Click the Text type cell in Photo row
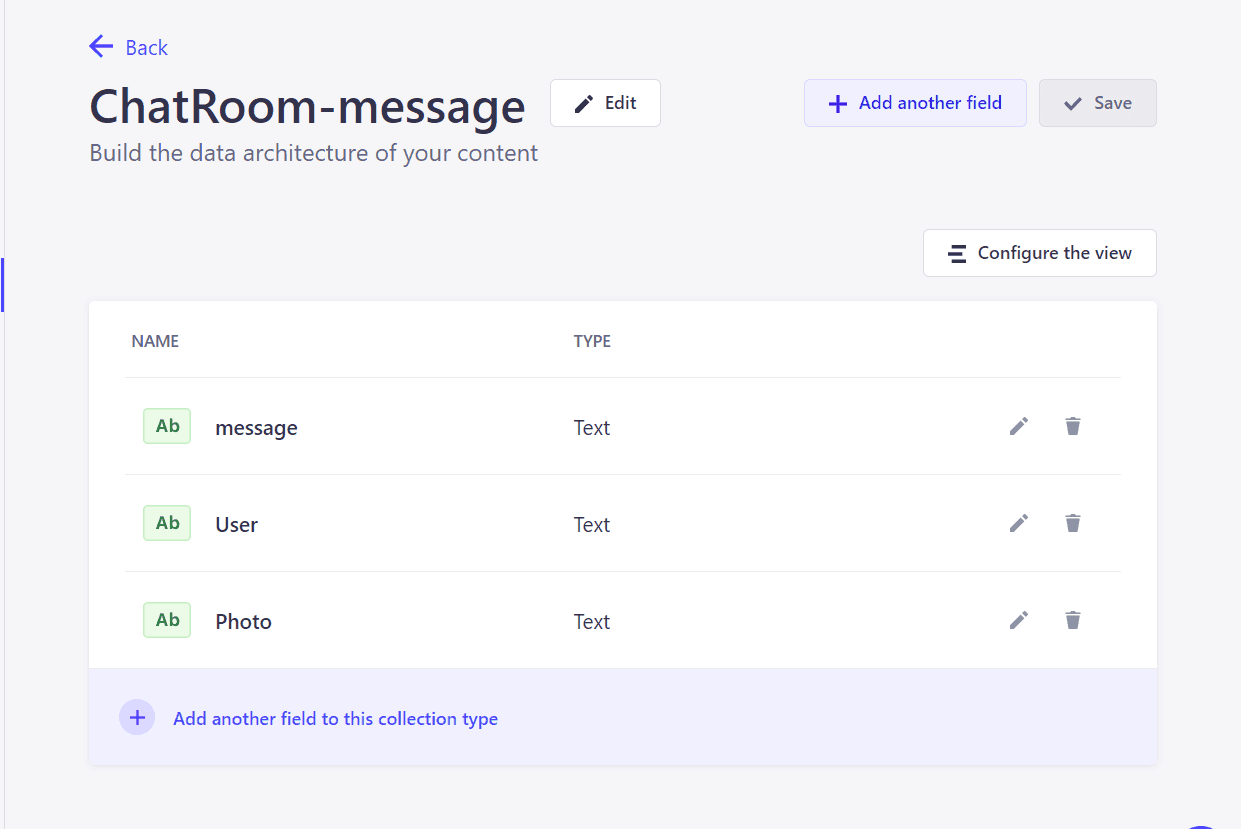The image size is (1241, 829). click(x=592, y=622)
